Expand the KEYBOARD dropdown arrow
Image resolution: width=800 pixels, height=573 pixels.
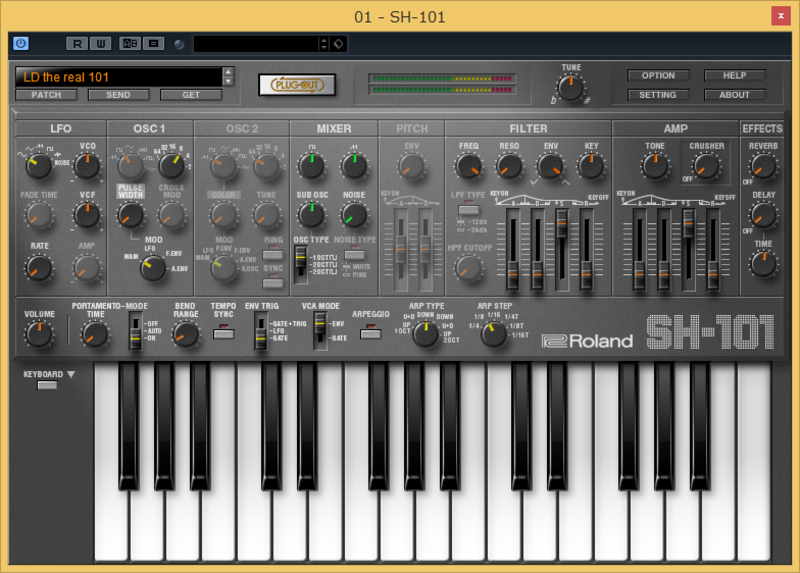71,375
